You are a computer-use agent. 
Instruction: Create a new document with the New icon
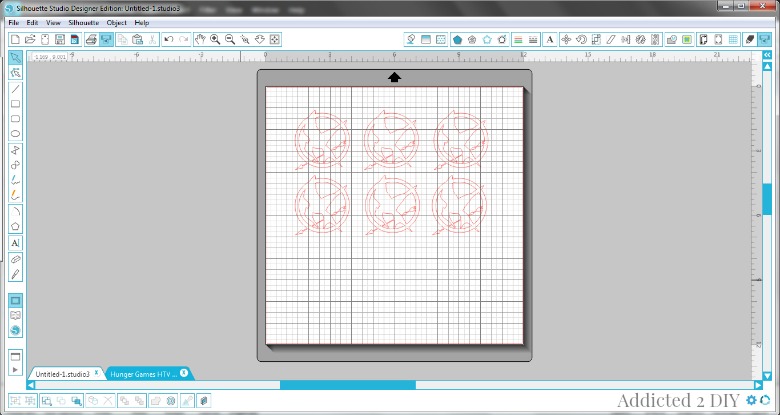[15, 40]
